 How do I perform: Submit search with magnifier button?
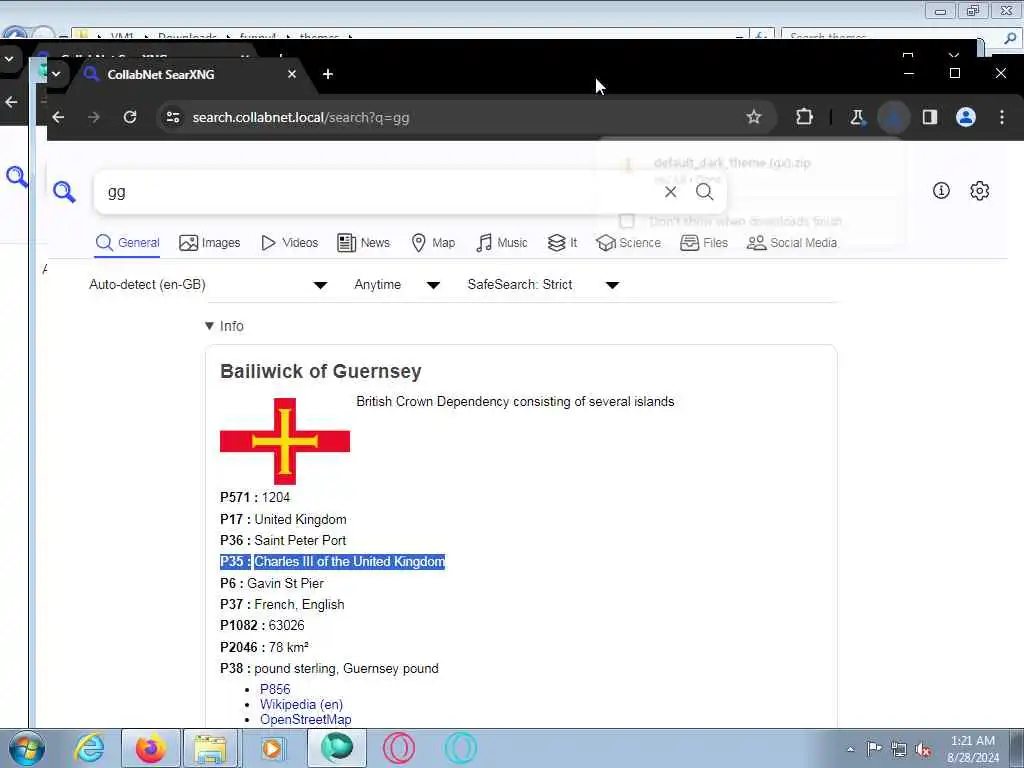pos(704,192)
